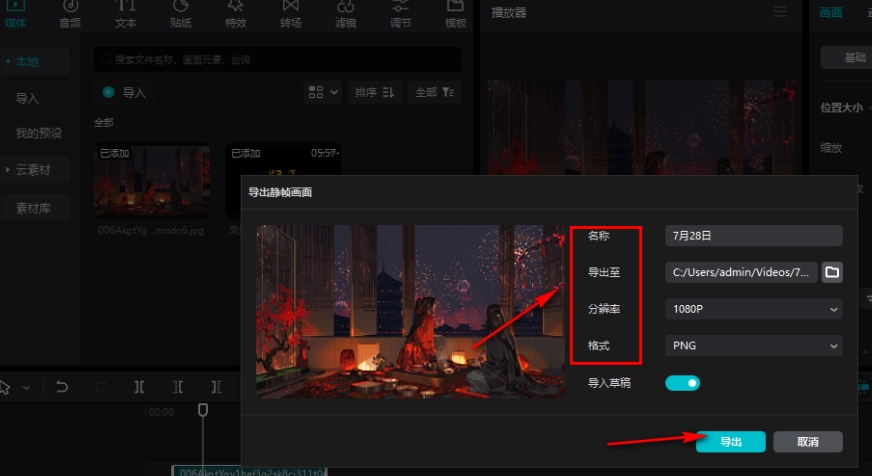The height and width of the screenshot is (476, 872).
Task: Edit the 名称 name field 7月28日
Action: [754, 236]
